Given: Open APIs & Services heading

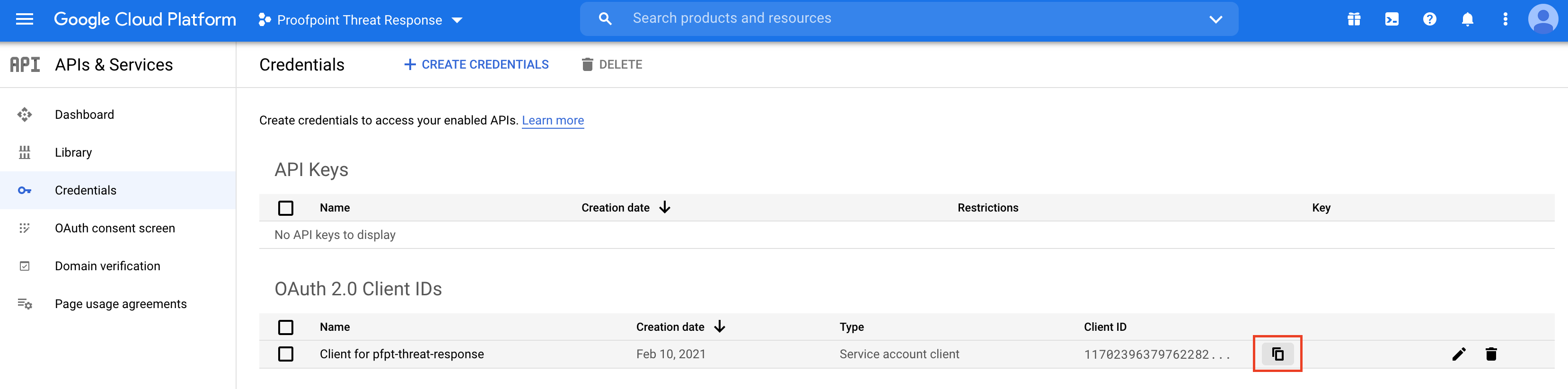Looking at the screenshot, I should [114, 64].
